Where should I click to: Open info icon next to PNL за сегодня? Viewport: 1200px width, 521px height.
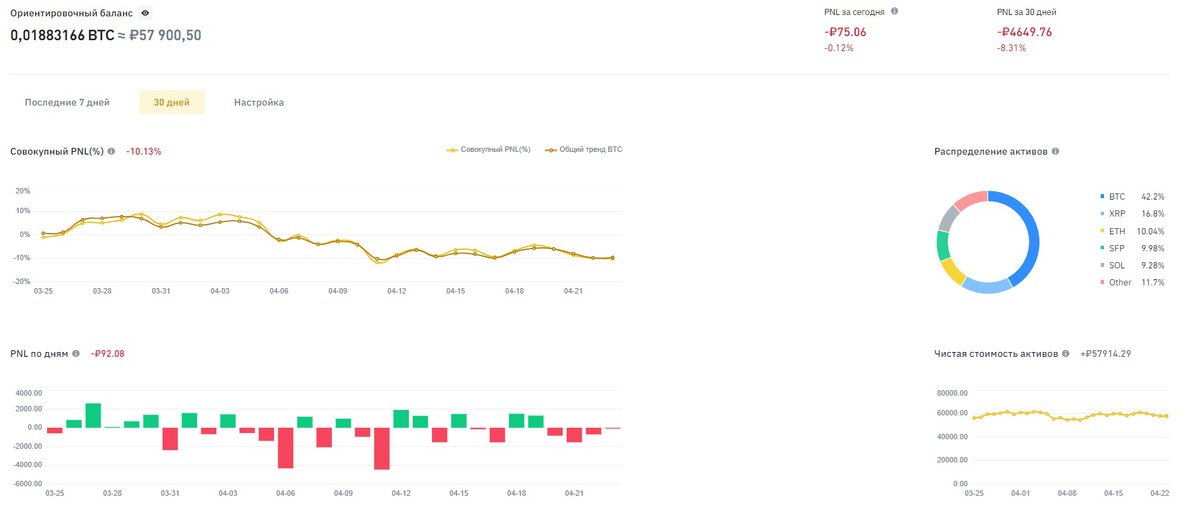coord(894,11)
